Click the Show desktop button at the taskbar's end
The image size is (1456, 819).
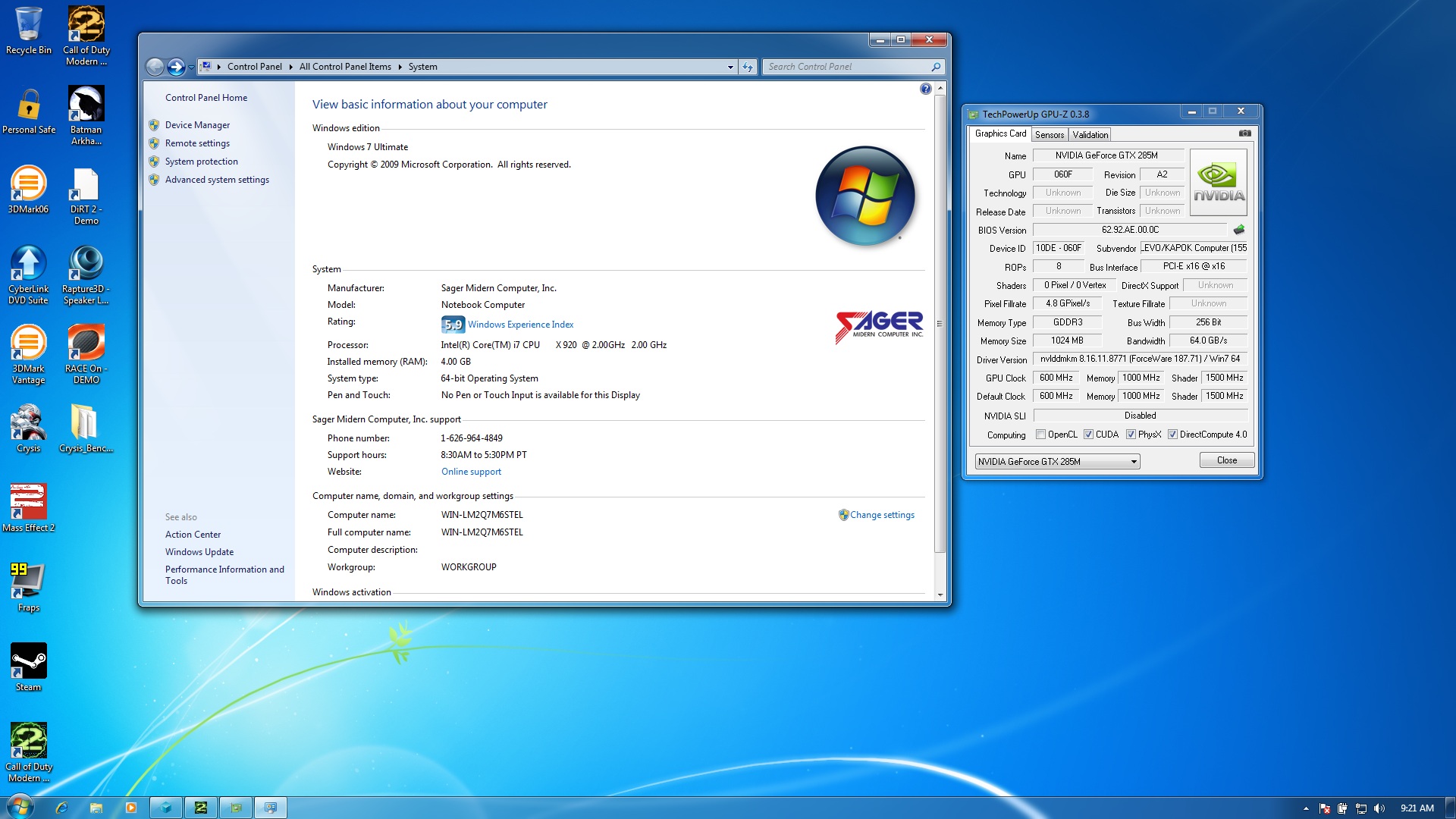click(x=1450, y=808)
